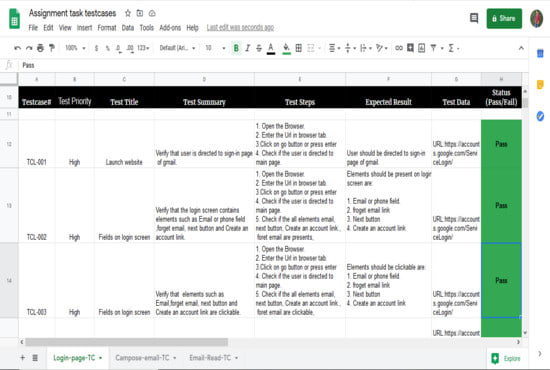Click the horizontal scrollbar thumb
Image resolution: width=550 pixels, height=370 pixels.
[127, 342]
